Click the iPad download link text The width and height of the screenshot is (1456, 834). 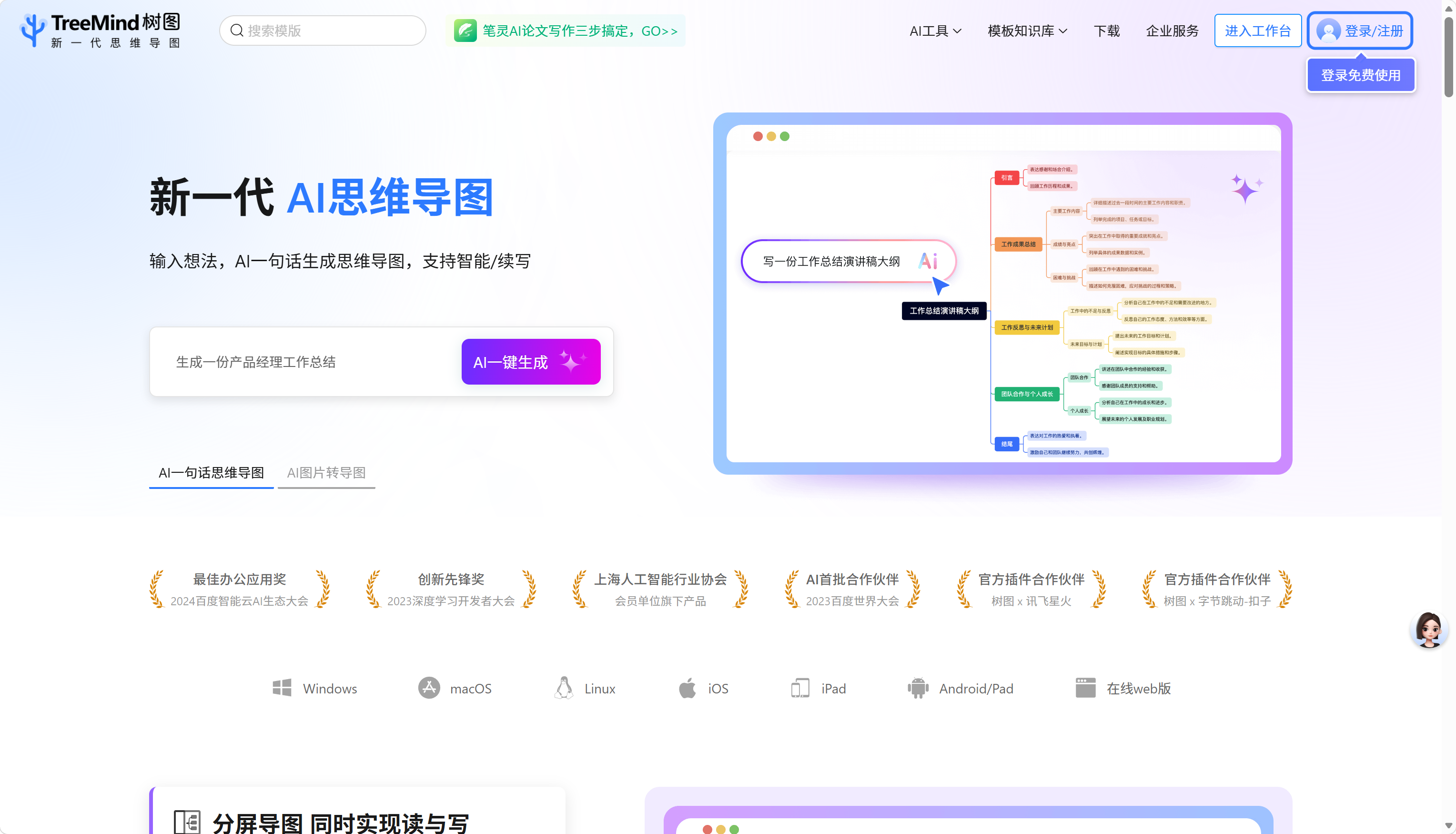coord(833,688)
